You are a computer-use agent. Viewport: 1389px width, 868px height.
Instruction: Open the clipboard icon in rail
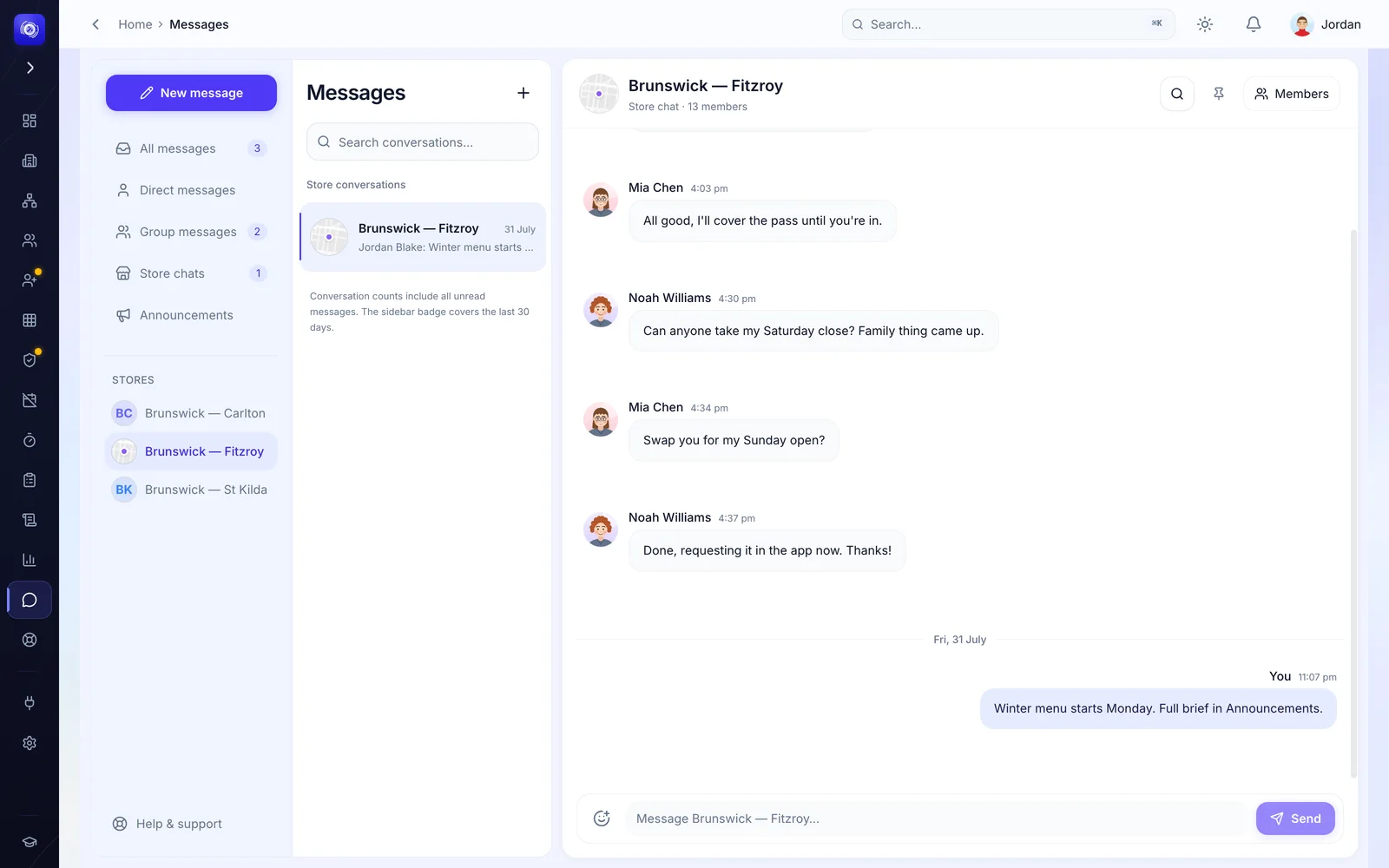(30, 480)
